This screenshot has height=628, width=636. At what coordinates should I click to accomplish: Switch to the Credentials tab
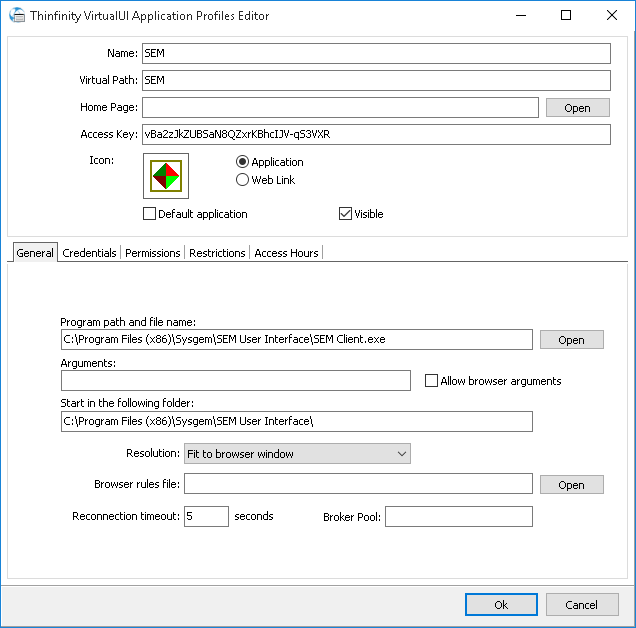pos(89,253)
